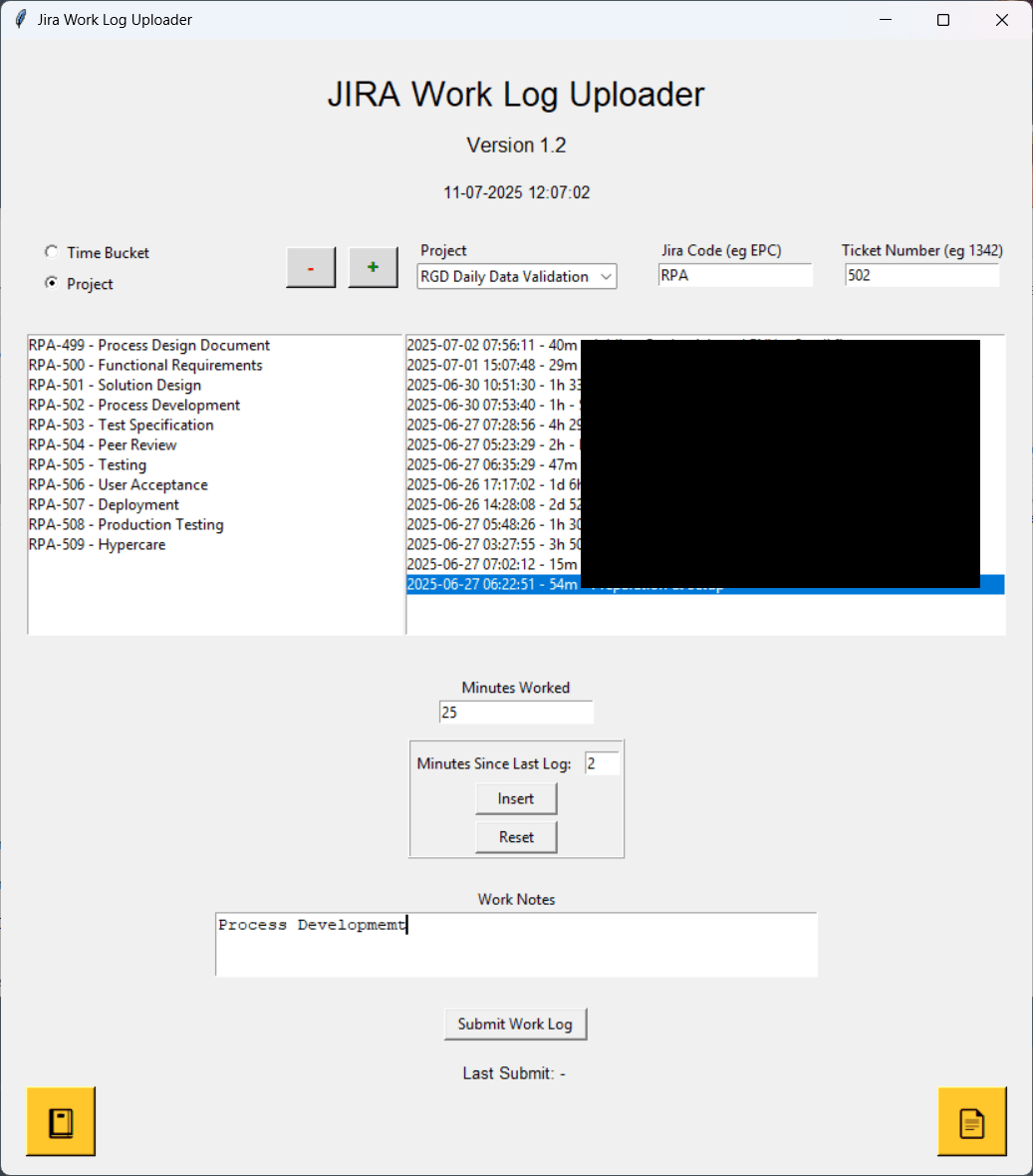Select the Time Bucket radio button
This screenshot has width=1033, height=1176.
(51, 252)
